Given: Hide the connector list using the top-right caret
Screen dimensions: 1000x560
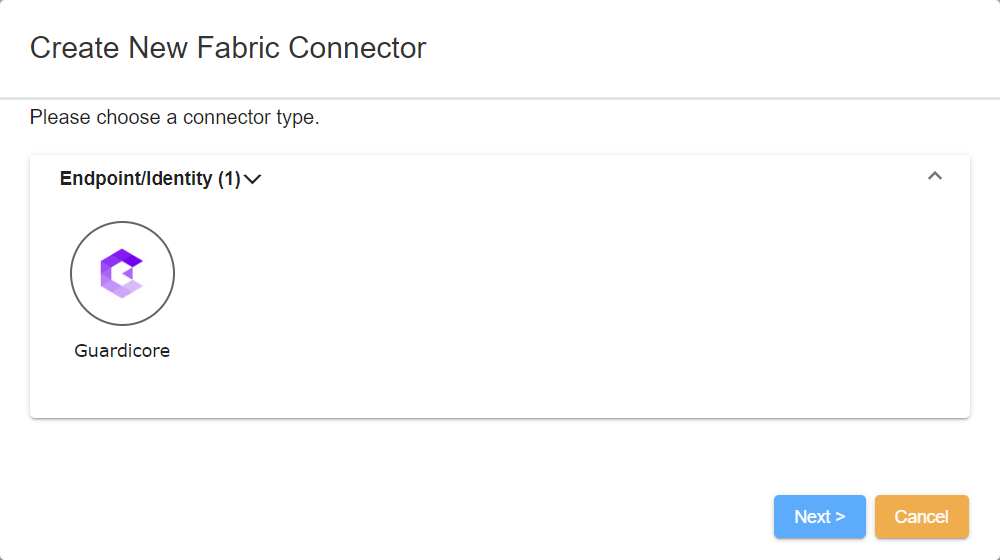Looking at the screenshot, I should (x=935, y=176).
